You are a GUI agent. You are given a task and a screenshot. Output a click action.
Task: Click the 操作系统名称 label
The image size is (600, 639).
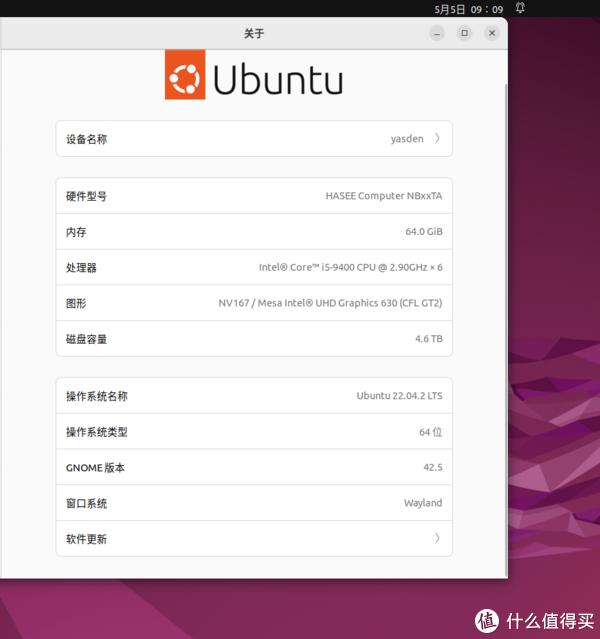(97, 396)
